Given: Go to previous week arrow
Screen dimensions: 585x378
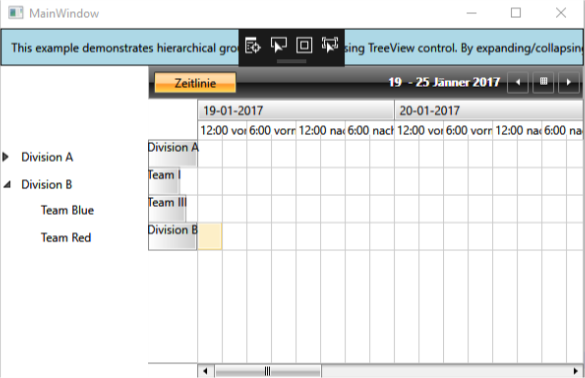Looking at the screenshot, I should 518,82.
